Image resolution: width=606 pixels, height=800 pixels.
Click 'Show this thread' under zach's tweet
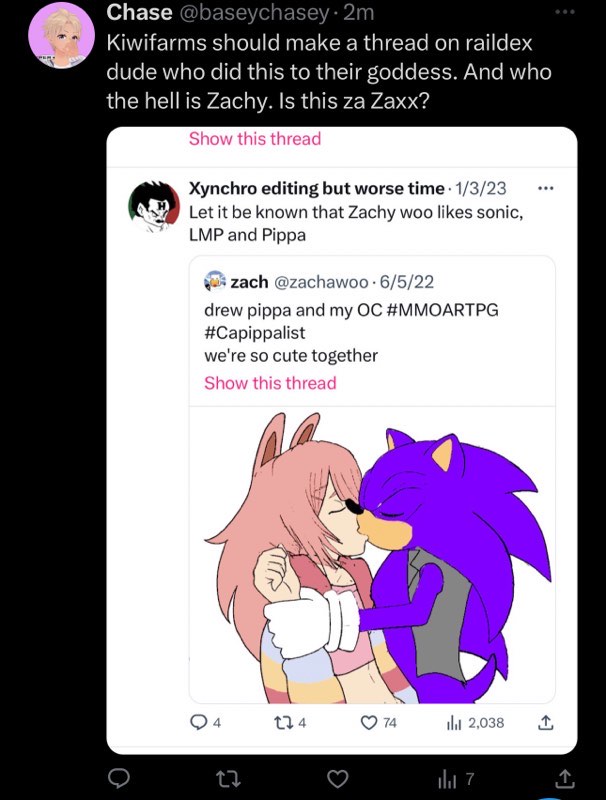[x=270, y=383]
